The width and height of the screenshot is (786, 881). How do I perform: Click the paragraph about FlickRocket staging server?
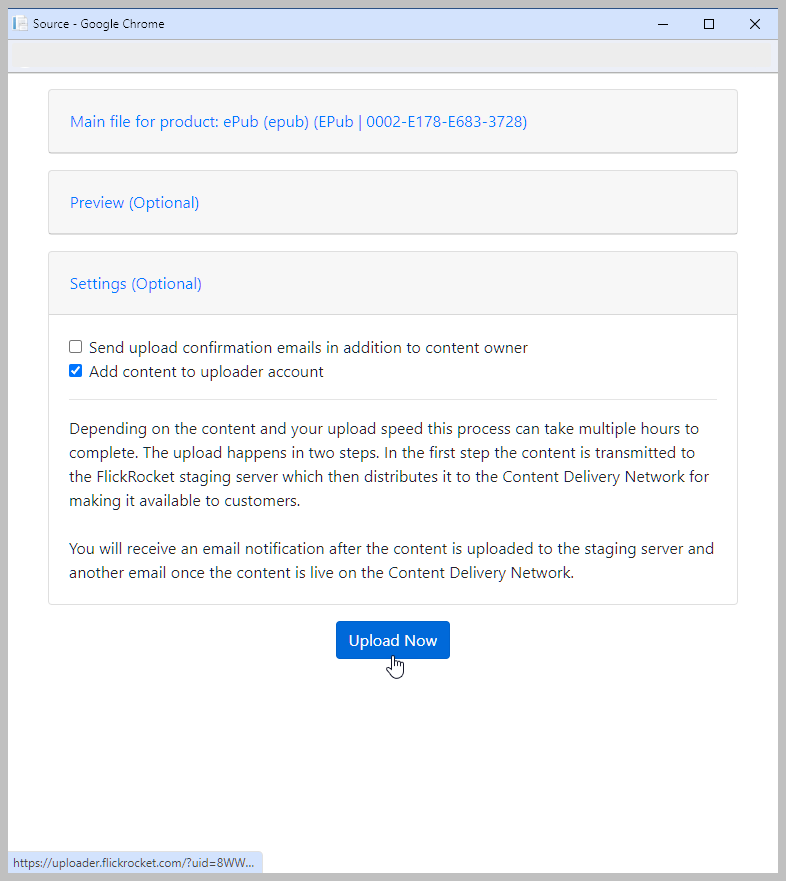390,465
